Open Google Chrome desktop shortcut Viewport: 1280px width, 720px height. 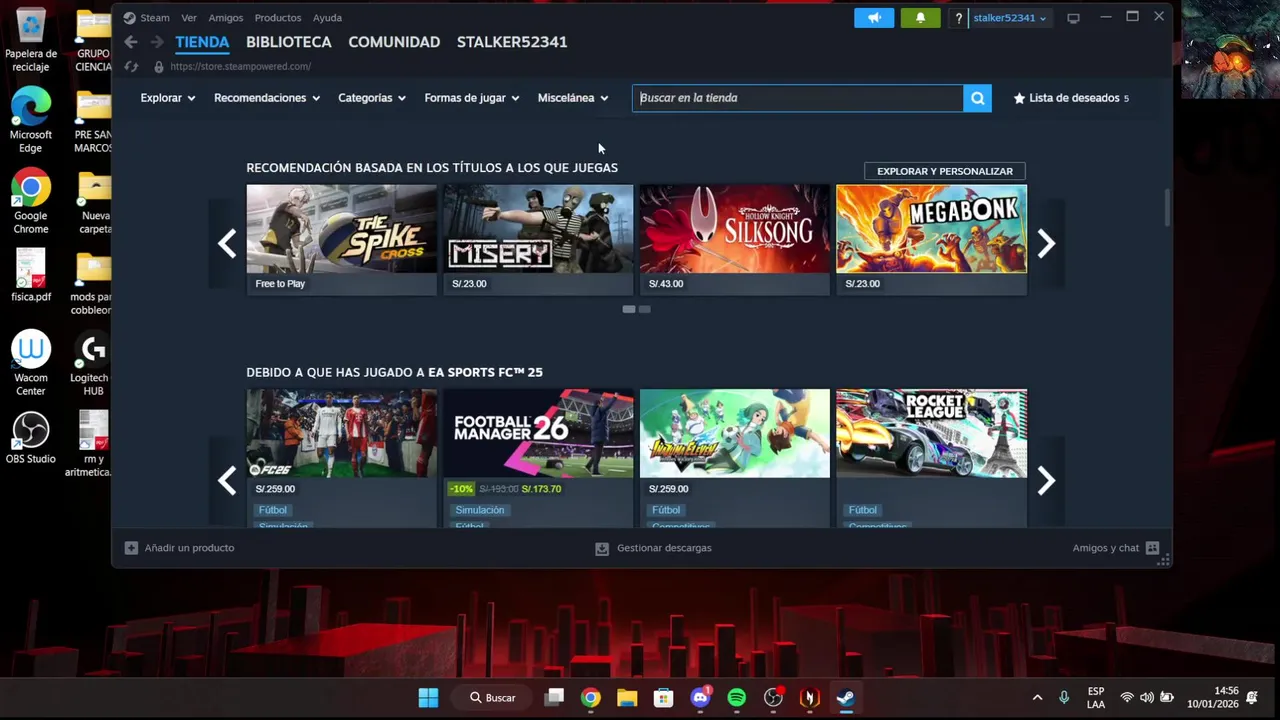click(x=31, y=201)
